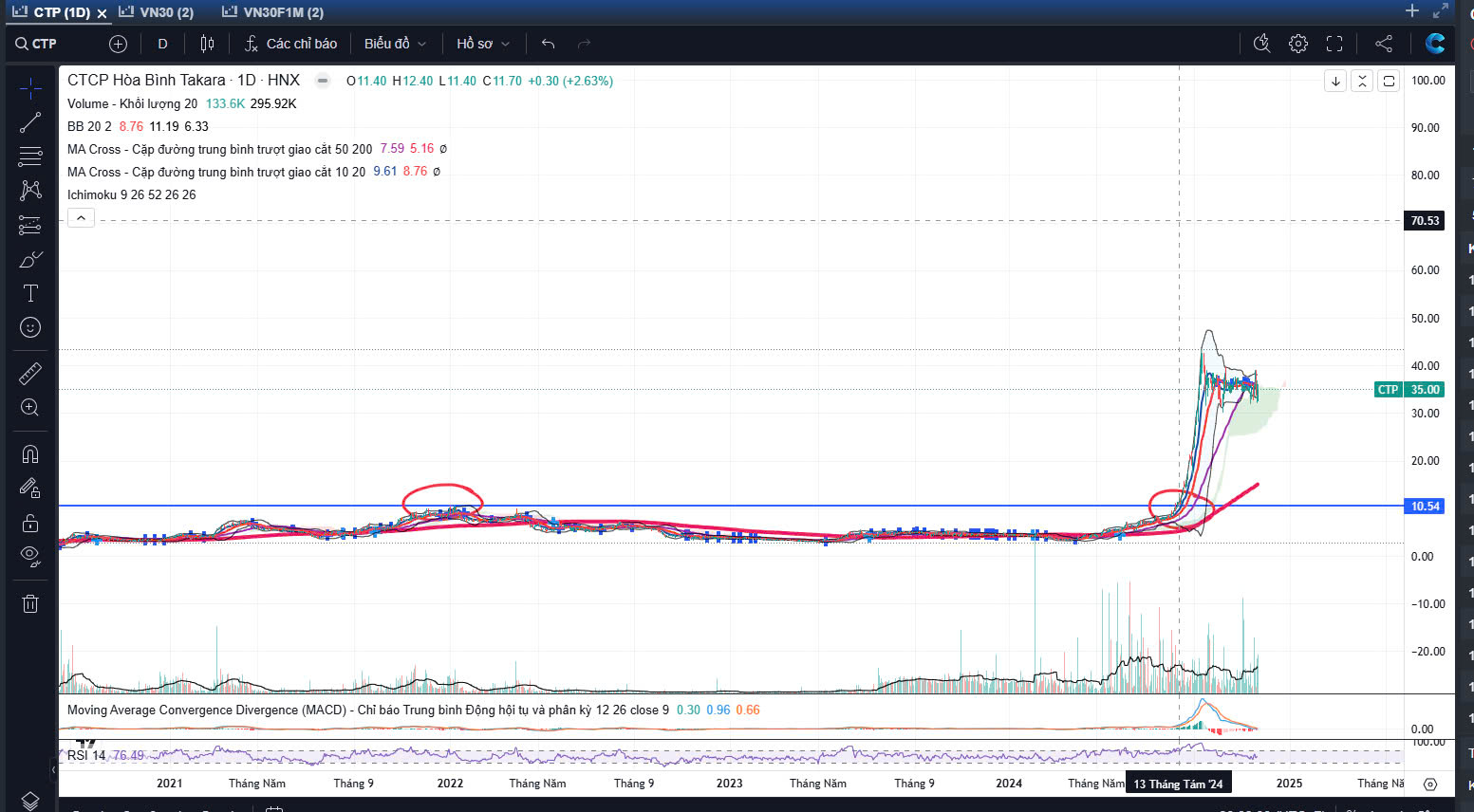Delete drawings with the trash icon
Image resolution: width=1474 pixels, height=812 pixels.
[x=30, y=603]
